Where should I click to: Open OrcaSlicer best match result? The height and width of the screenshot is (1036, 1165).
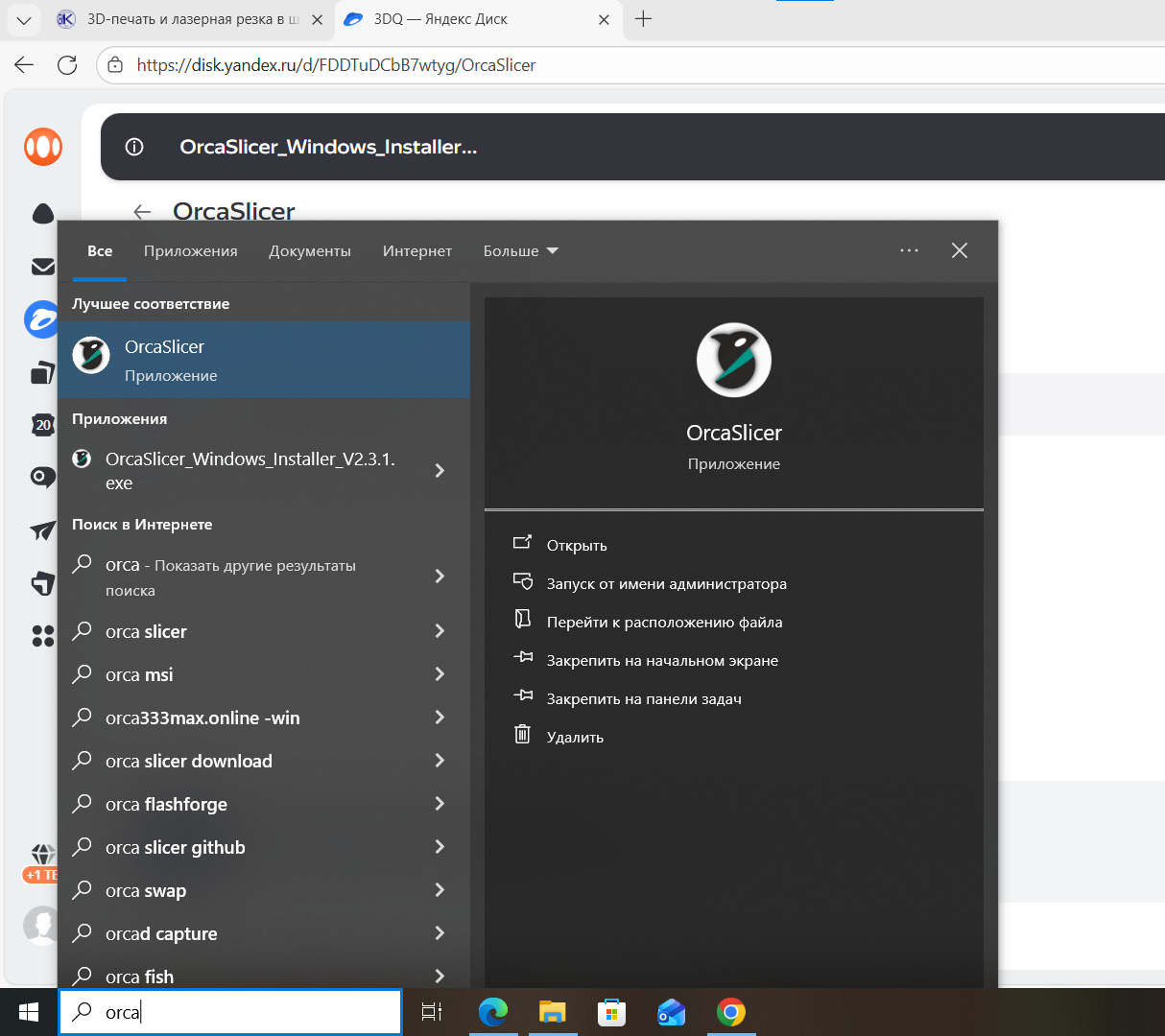(x=264, y=360)
